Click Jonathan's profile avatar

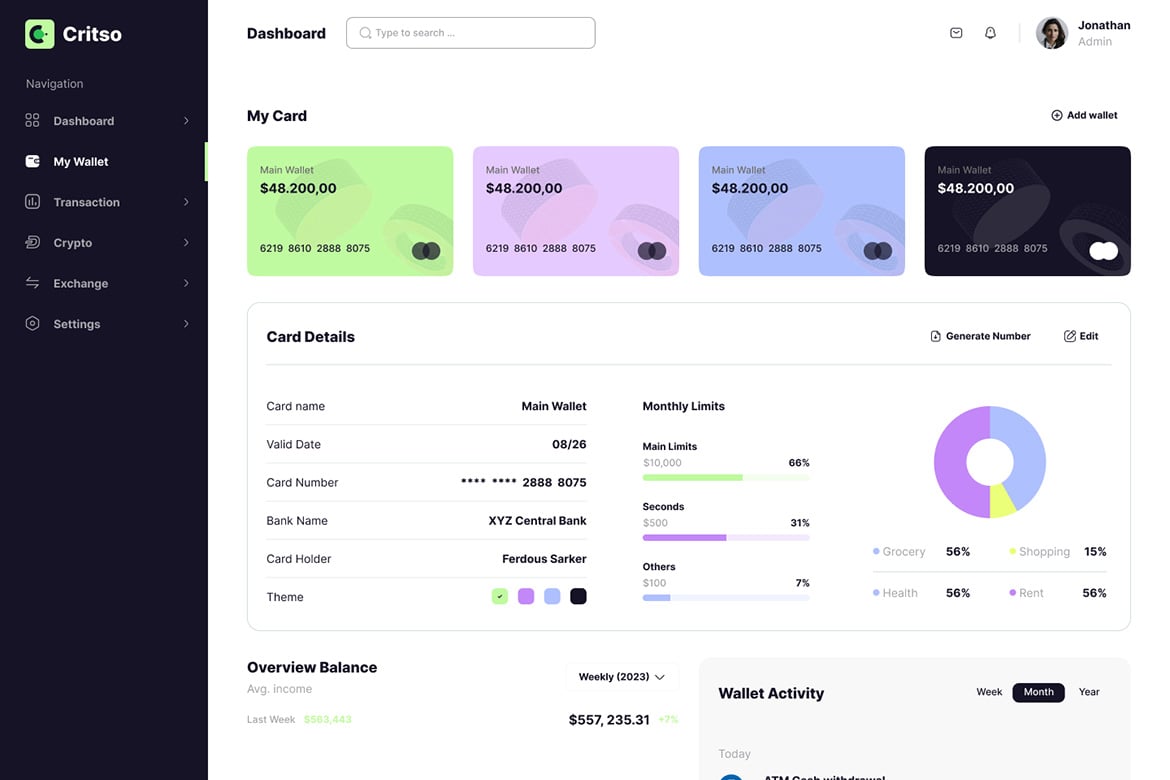point(1051,33)
